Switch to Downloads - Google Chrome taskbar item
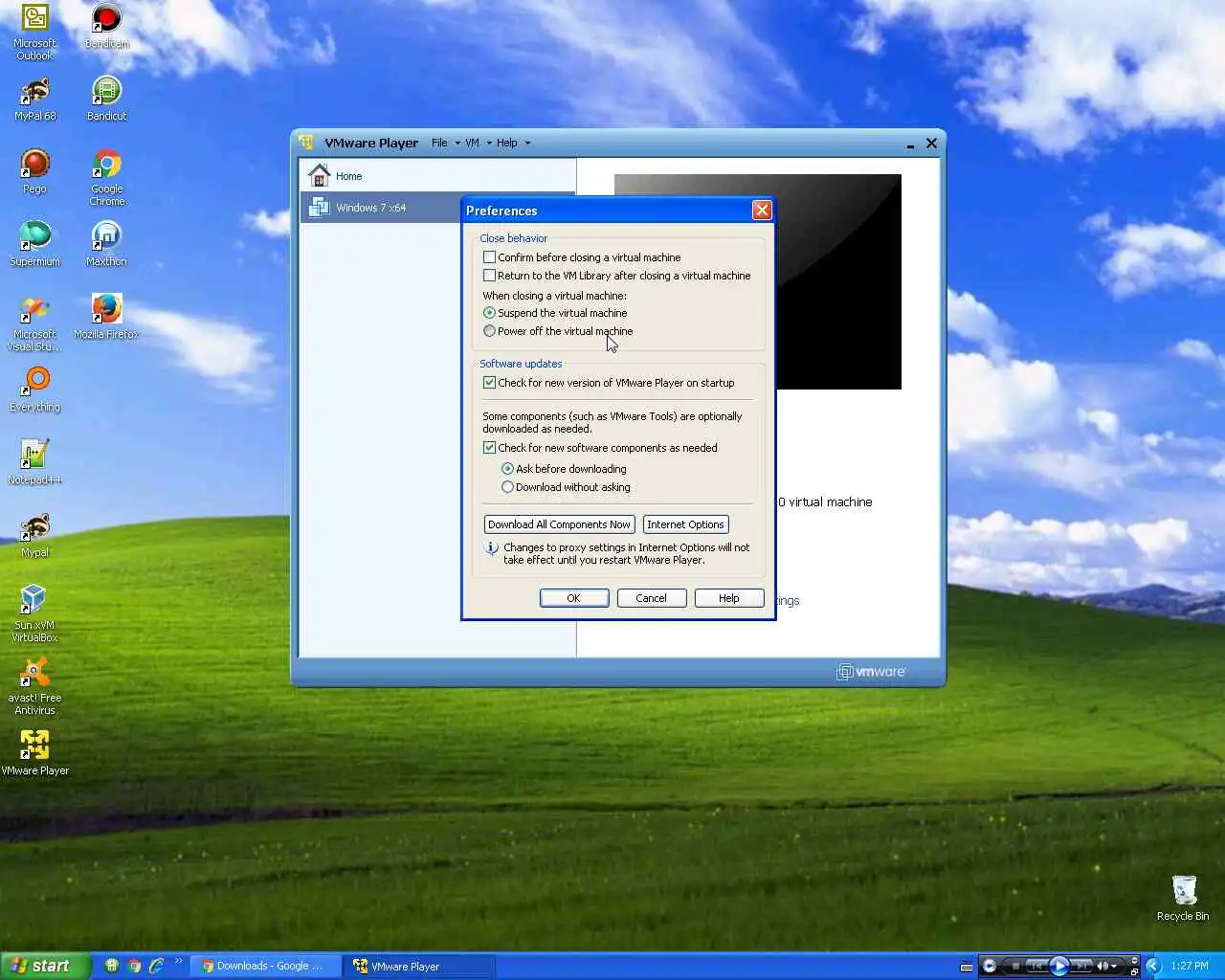The height and width of the screenshot is (980, 1225). tap(263, 966)
